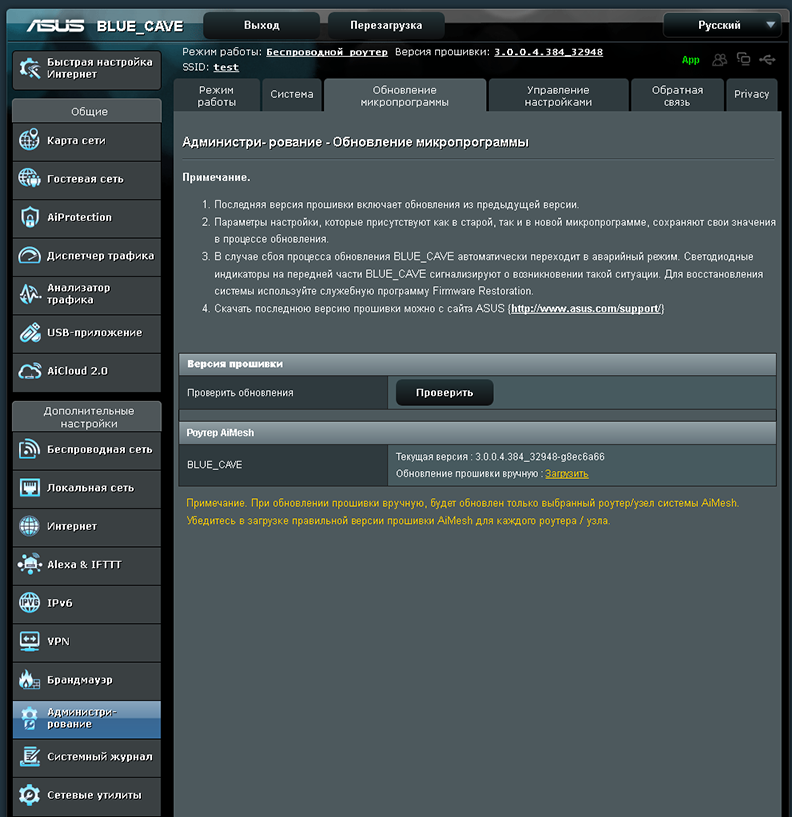Click the System Log icon

click(29, 757)
